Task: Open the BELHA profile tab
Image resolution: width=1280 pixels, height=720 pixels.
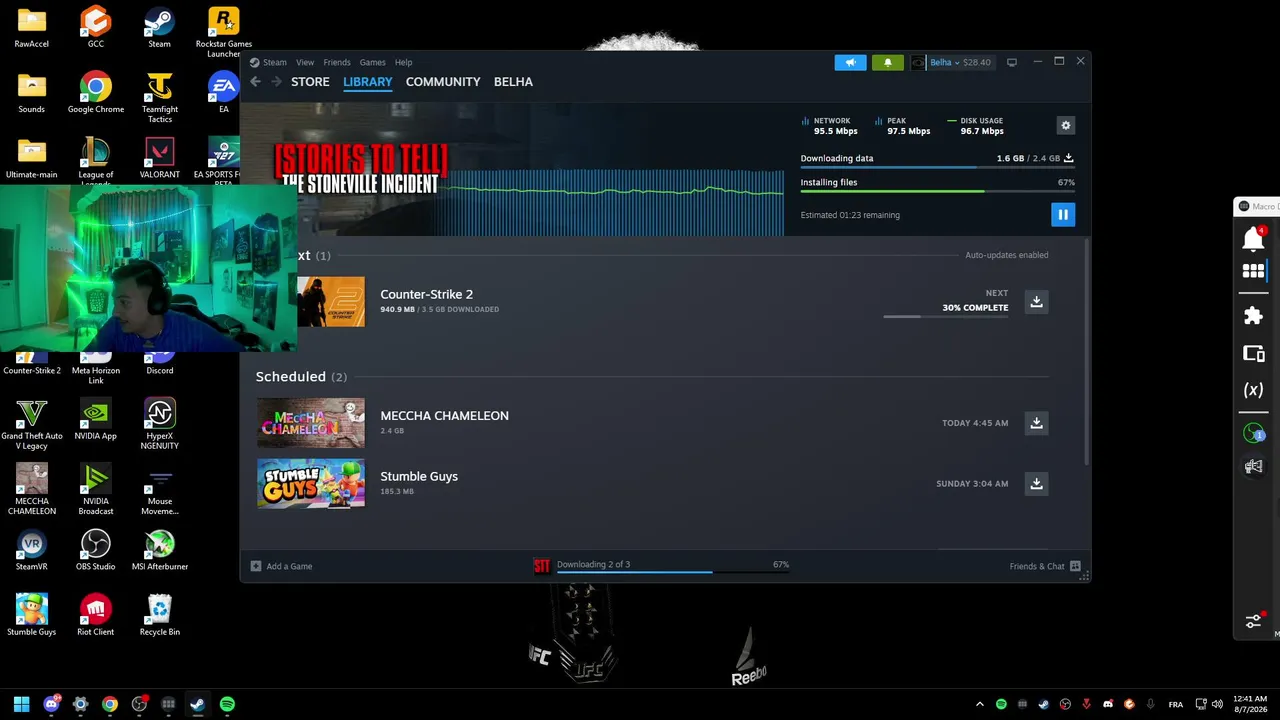Action: (x=513, y=82)
